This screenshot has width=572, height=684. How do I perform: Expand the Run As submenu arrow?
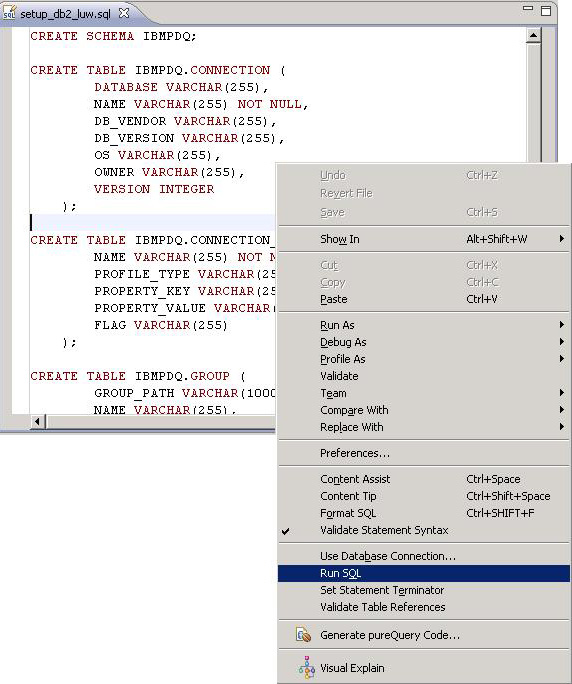click(562, 325)
